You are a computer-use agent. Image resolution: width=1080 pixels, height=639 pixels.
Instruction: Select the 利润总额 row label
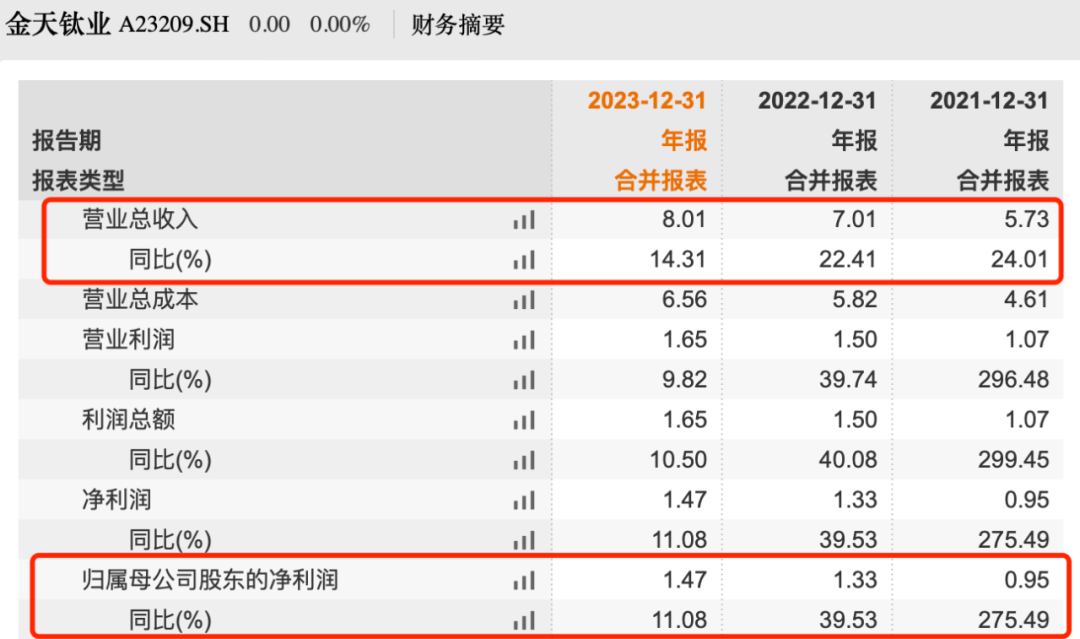pos(129,419)
